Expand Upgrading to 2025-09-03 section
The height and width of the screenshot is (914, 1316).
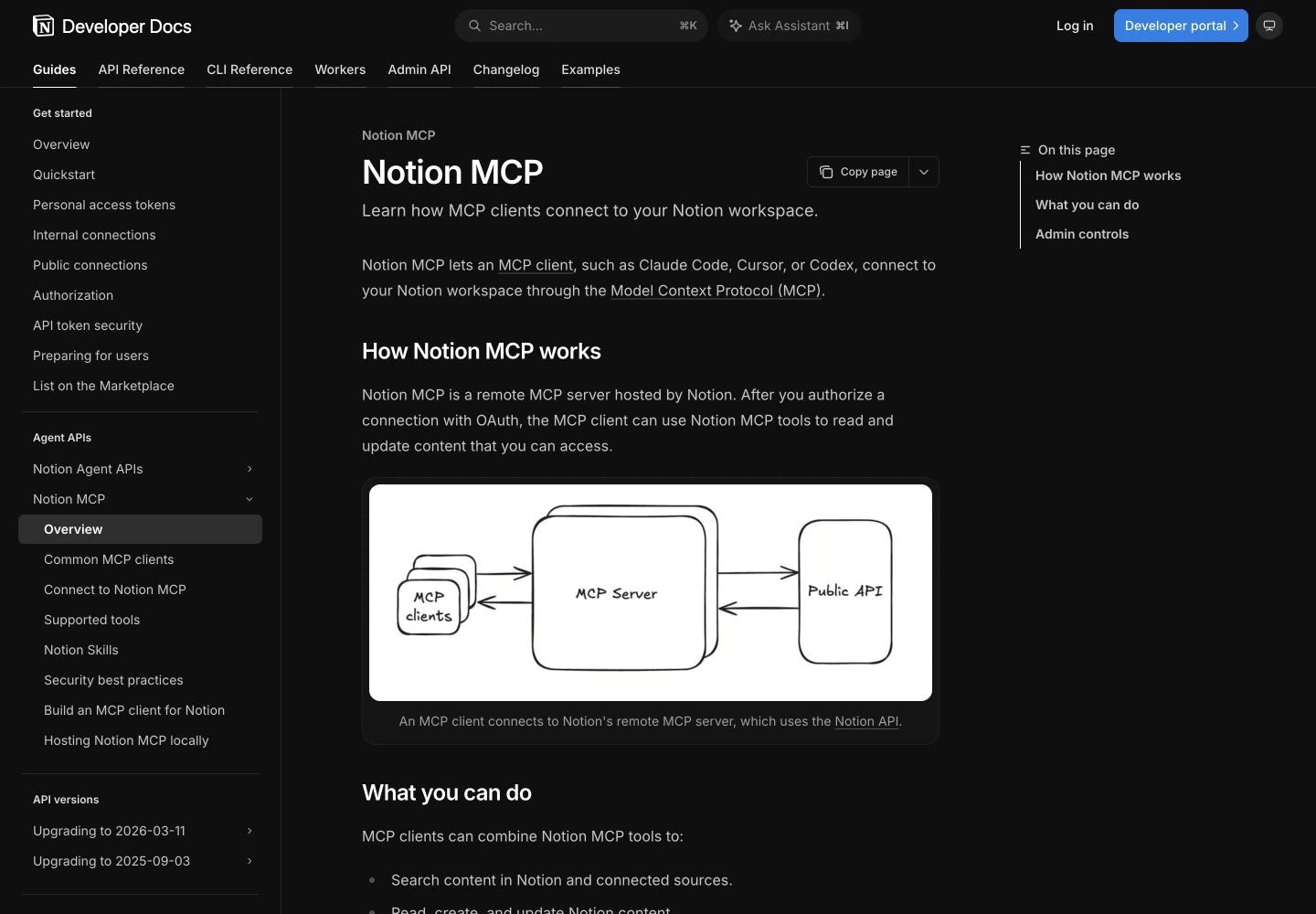(x=249, y=861)
